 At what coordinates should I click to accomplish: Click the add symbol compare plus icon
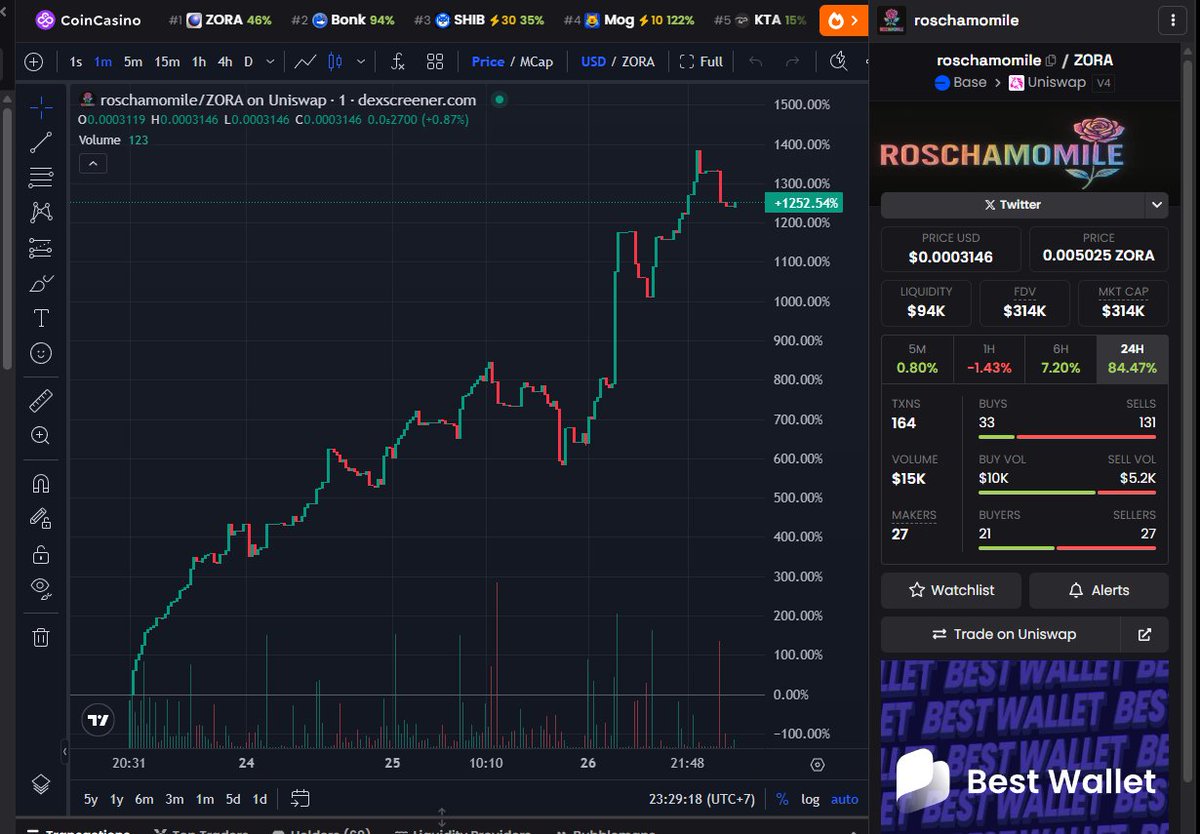coord(34,62)
